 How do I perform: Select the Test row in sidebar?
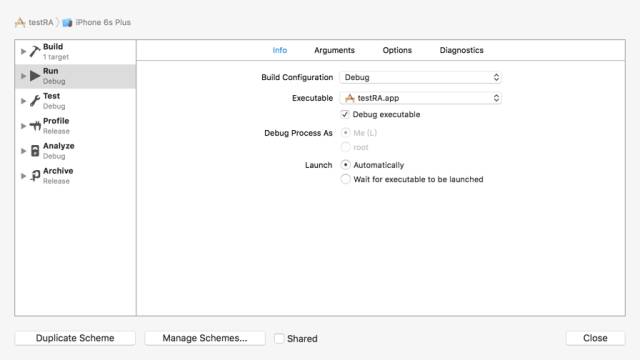pos(76,101)
